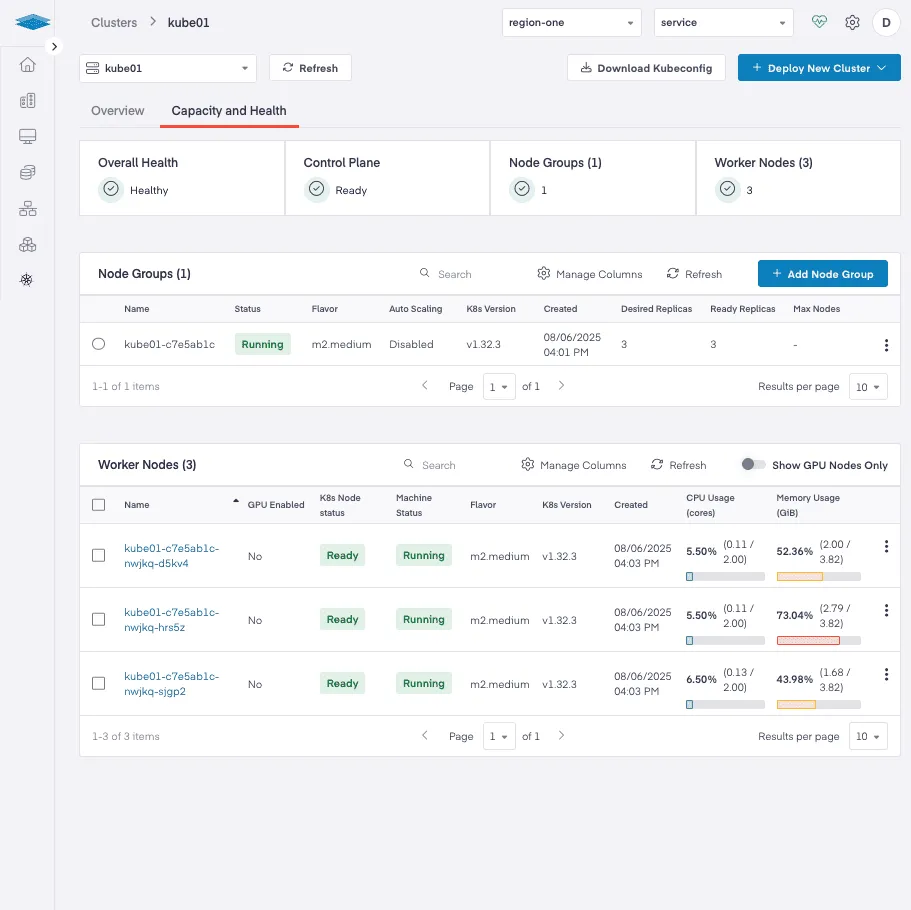Click the blue platform logo icon

coord(33,22)
